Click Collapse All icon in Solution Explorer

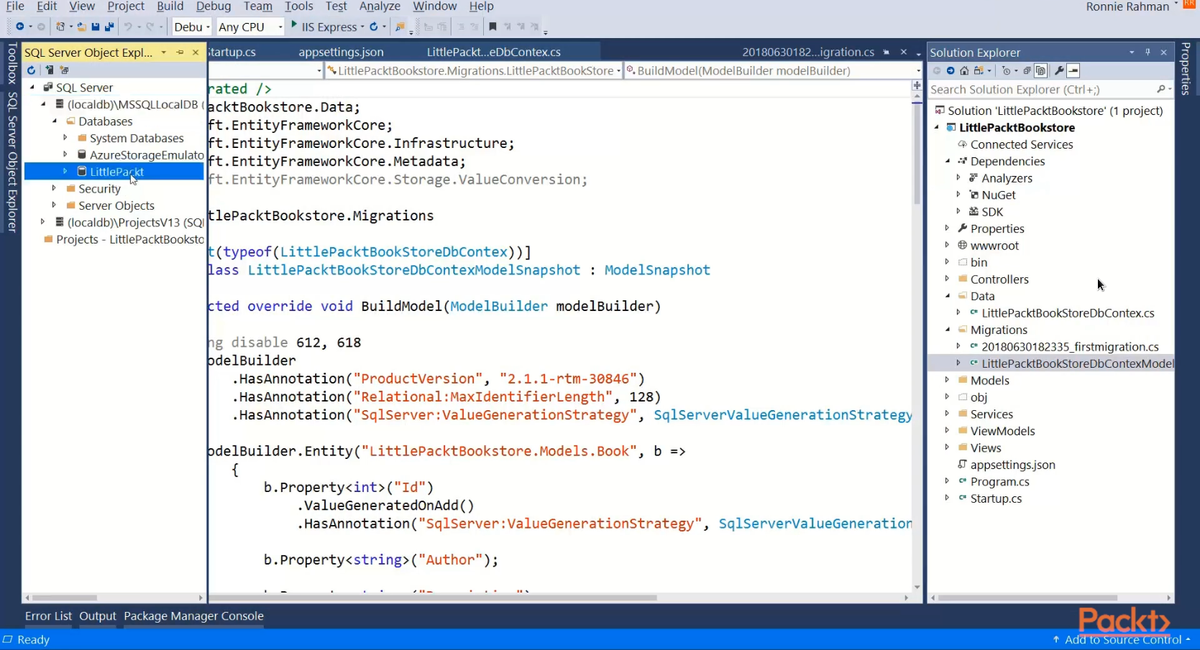tap(1027, 71)
